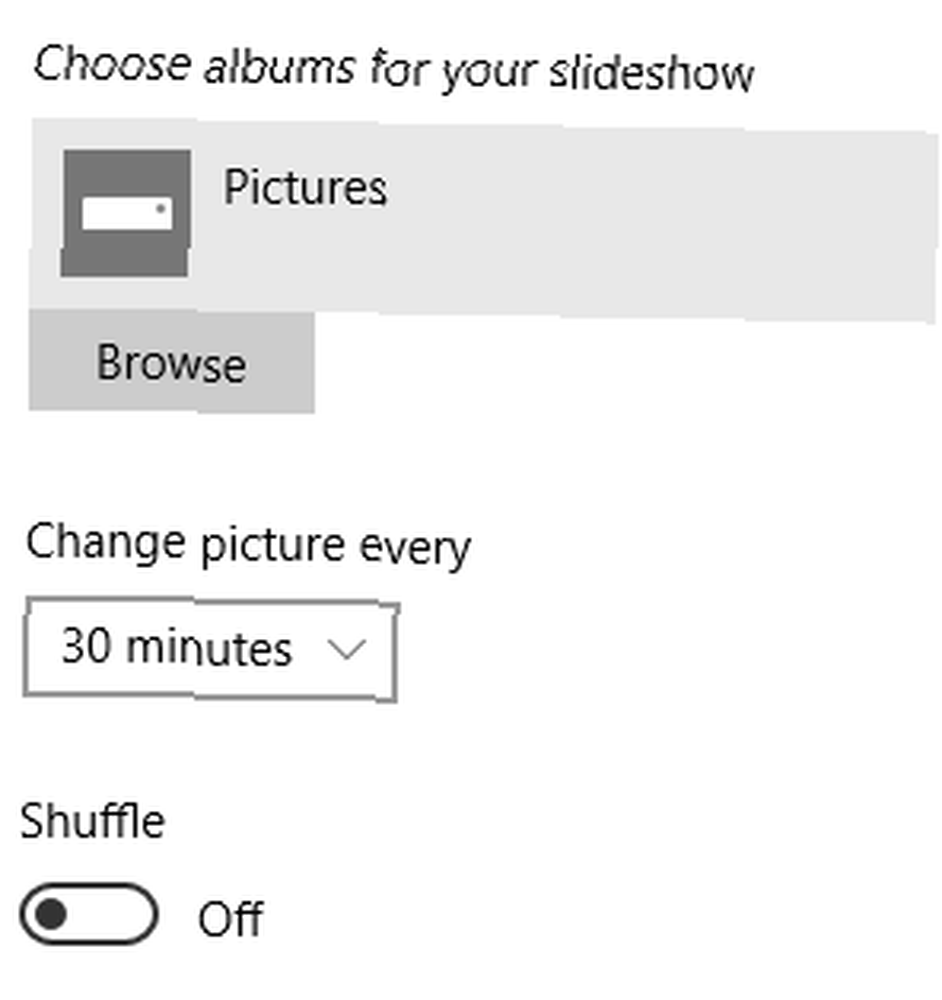Click the Choose albums for your slideshow heading

[394, 69]
